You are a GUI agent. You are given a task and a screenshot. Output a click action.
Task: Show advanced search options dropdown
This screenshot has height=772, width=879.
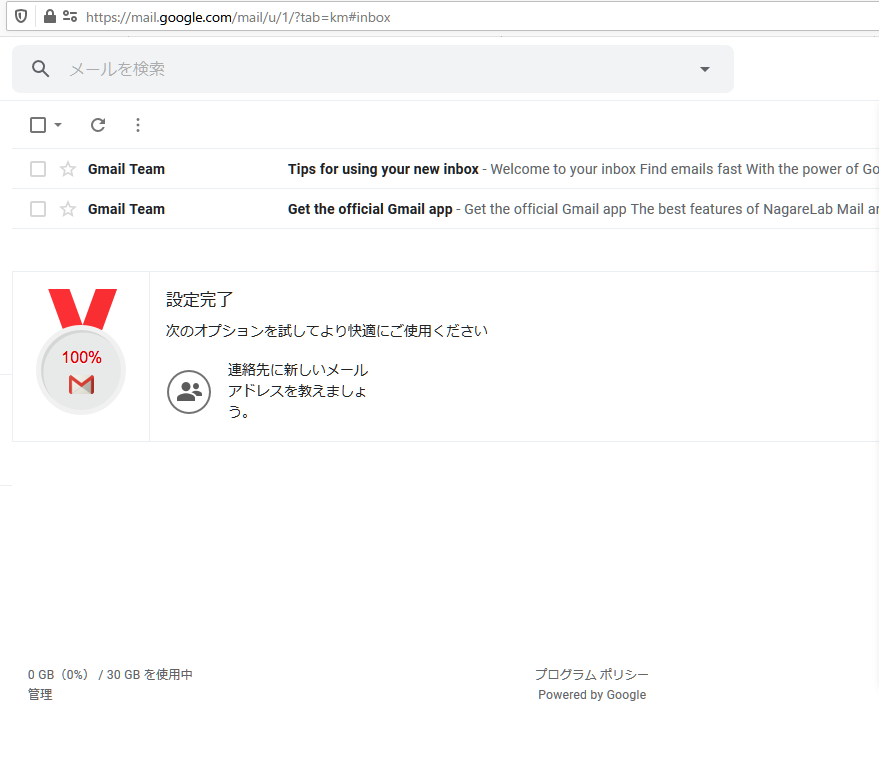tap(705, 69)
